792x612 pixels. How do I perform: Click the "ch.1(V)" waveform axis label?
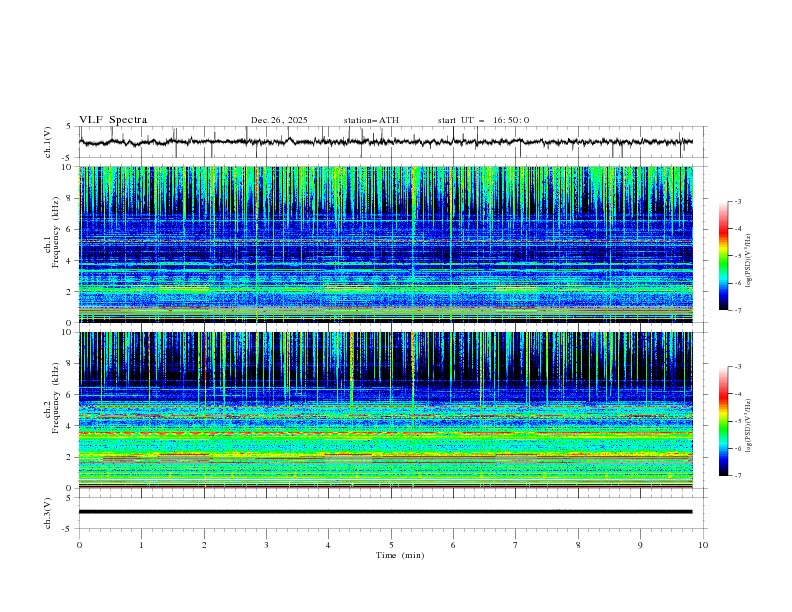[48, 142]
